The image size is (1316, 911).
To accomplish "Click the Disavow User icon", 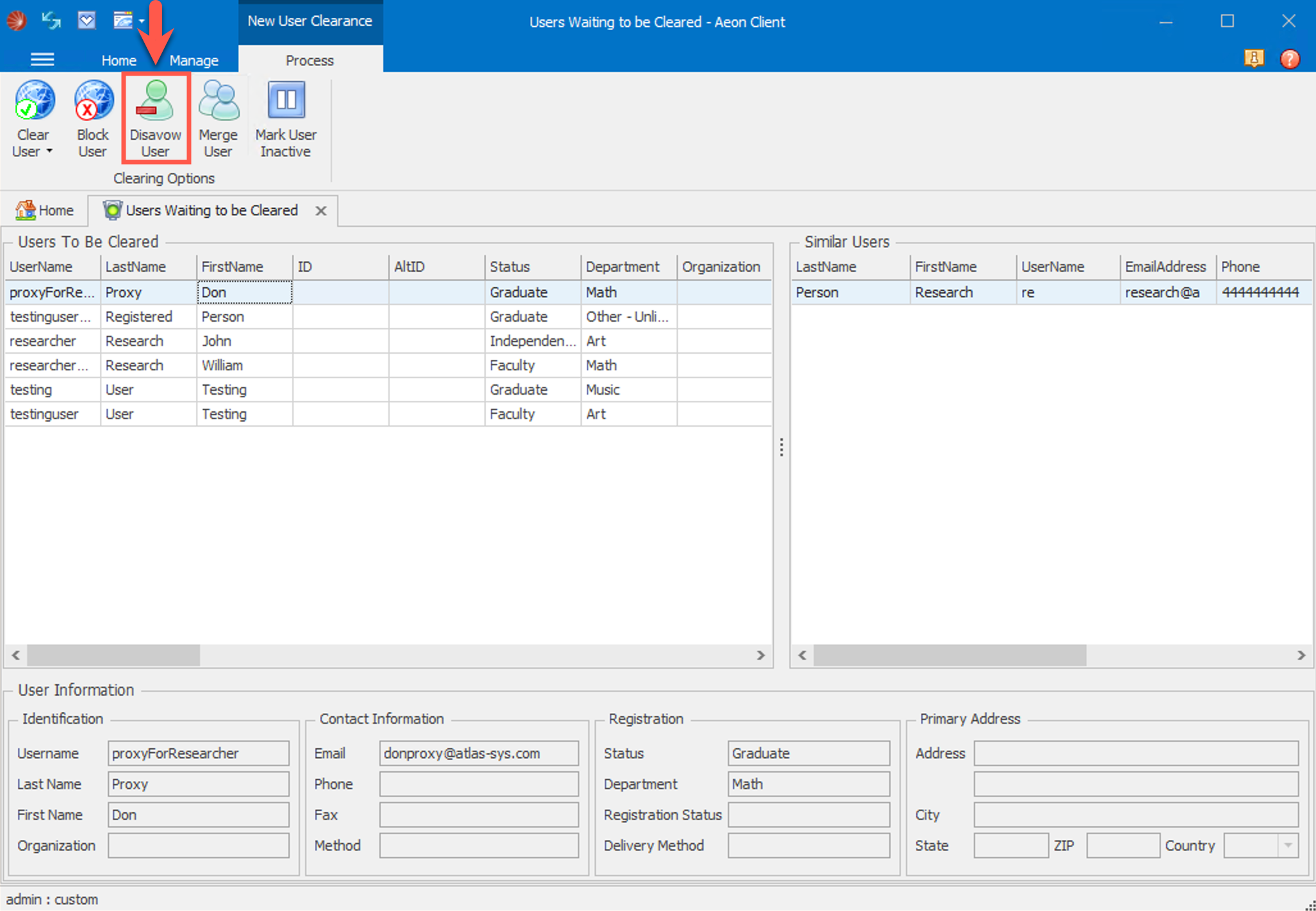I will click(x=155, y=101).
